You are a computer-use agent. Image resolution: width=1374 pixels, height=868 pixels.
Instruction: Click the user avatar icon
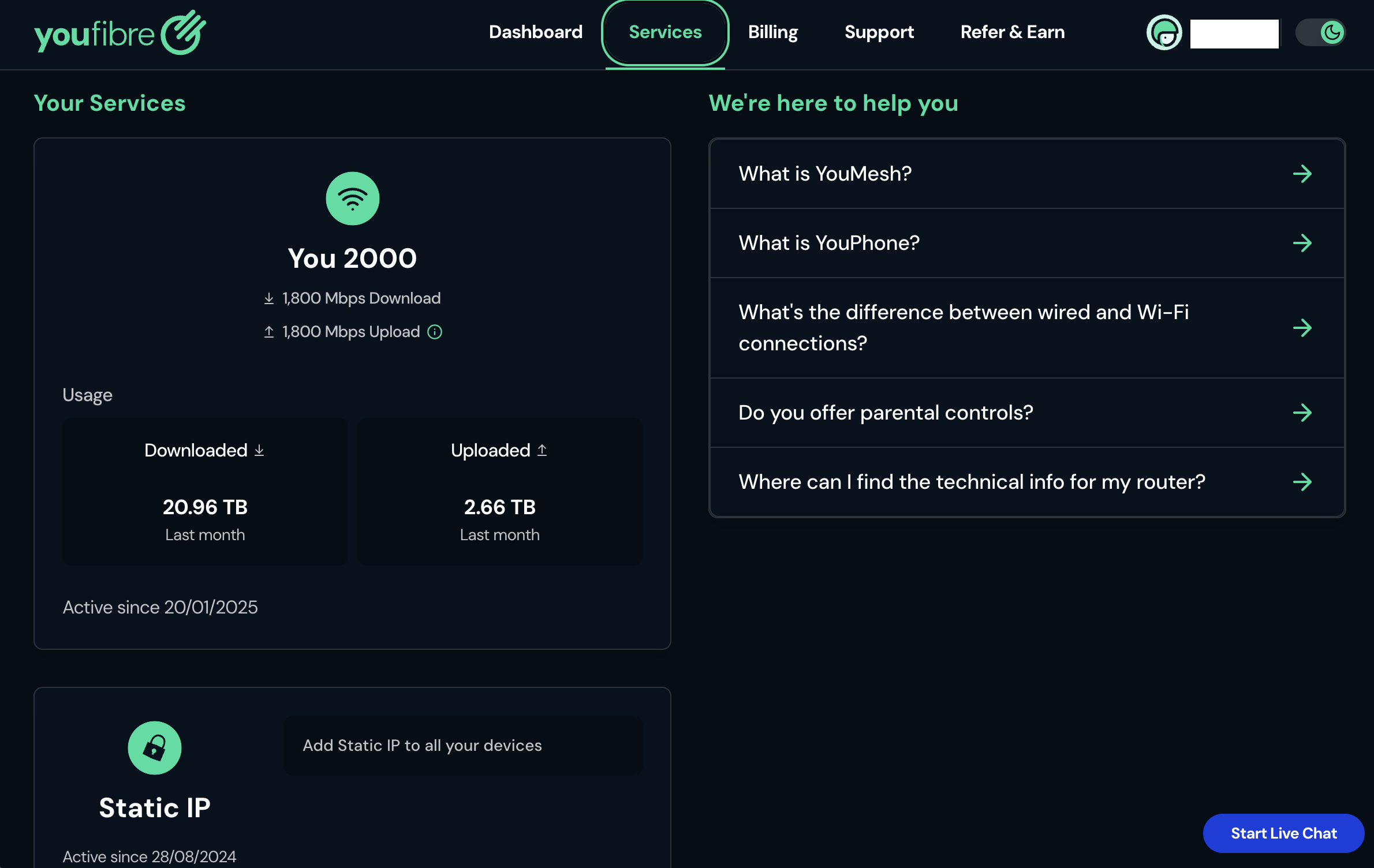(1164, 32)
